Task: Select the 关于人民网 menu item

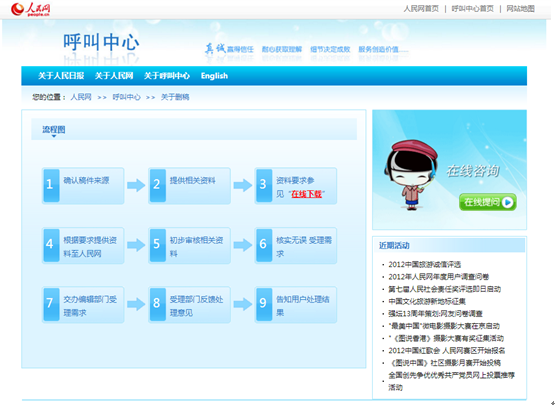Action: [114, 76]
